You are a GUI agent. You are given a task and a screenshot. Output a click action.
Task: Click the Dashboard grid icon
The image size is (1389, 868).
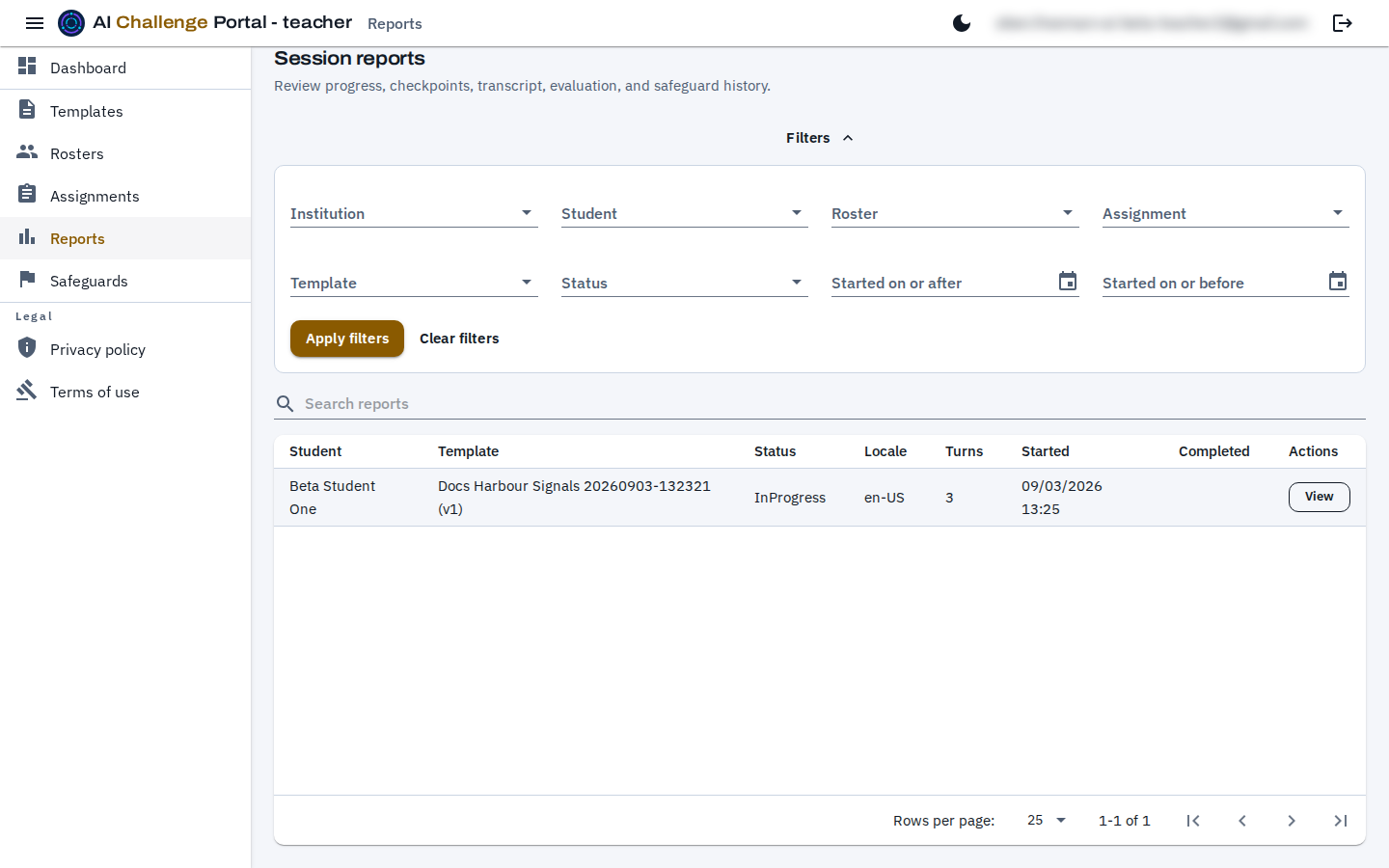(x=27, y=67)
